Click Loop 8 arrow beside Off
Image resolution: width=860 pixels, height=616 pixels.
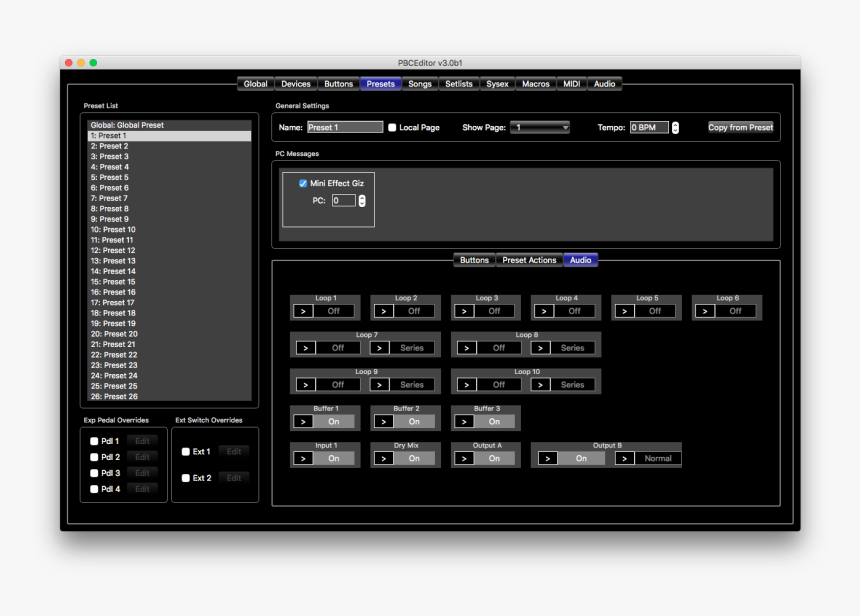click(x=467, y=348)
